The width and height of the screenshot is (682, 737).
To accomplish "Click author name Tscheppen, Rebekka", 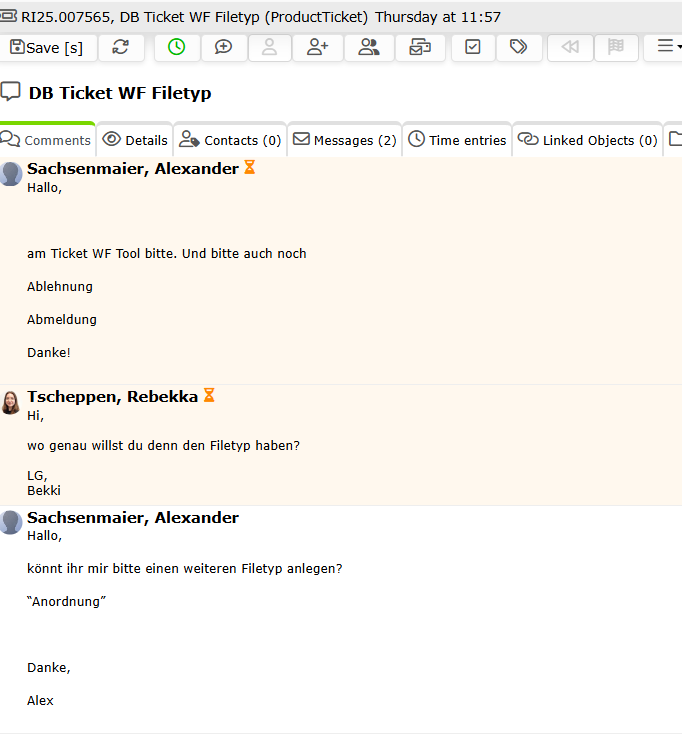I will (x=112, y=397).
